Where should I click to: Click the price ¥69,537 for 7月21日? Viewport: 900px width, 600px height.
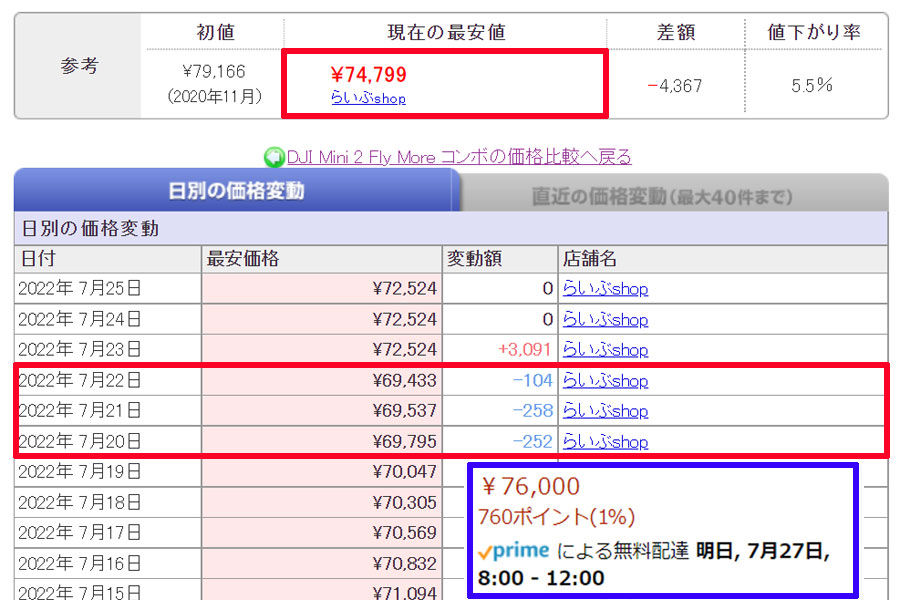(x=405, y=411)
